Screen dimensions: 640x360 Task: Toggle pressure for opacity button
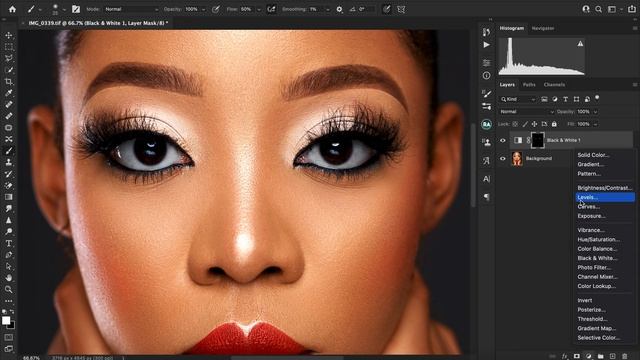216,9
